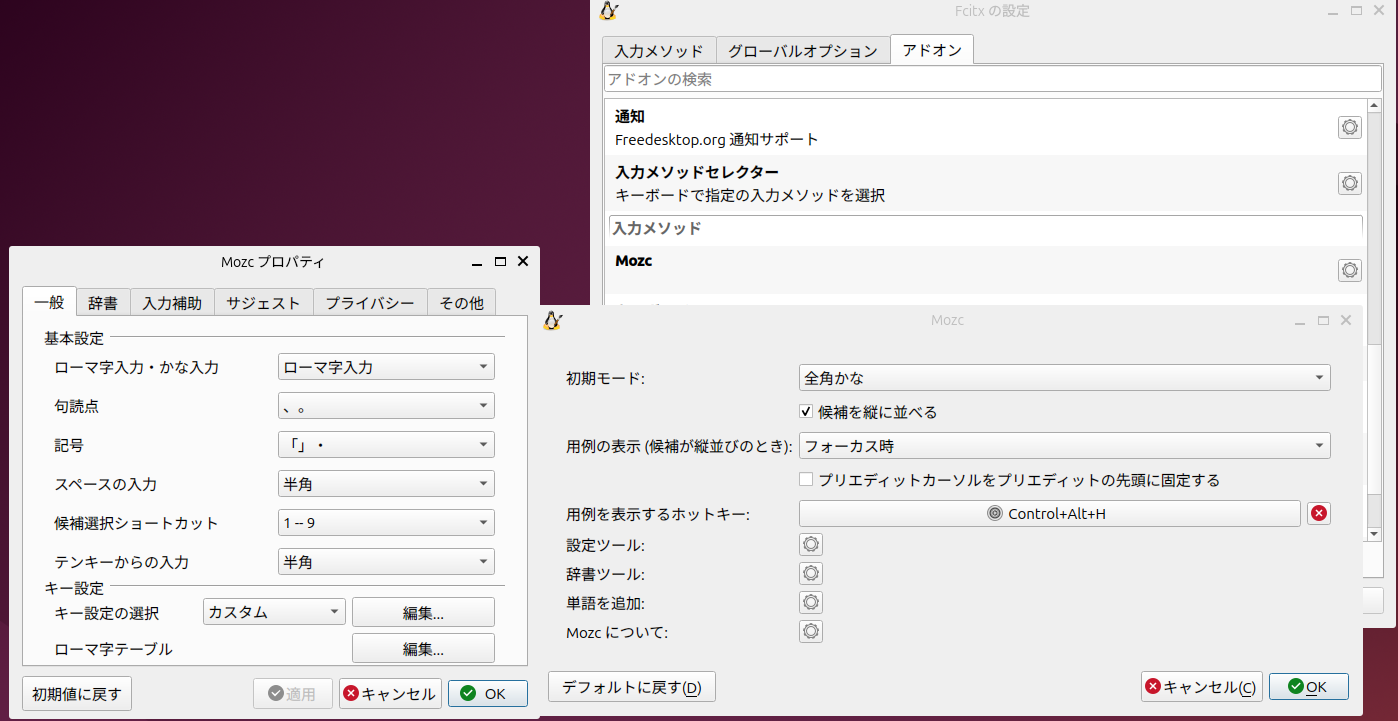This screenshot has width=1398, height=721.
Task: Click キャンセル in Mozc プロパティ window
Action: (391, 693)
